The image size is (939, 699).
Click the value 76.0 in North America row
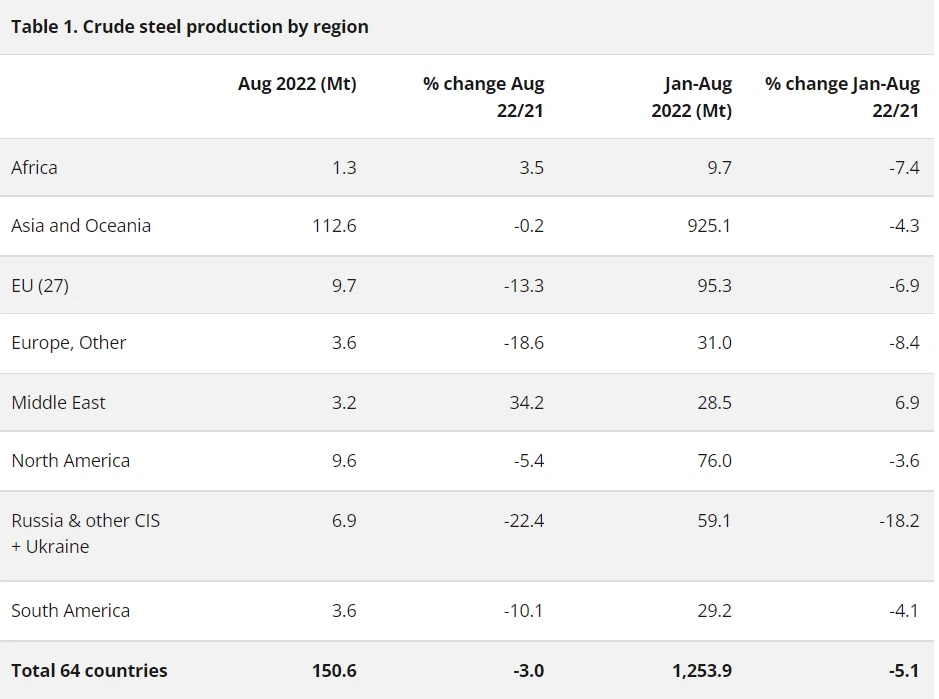714,461
